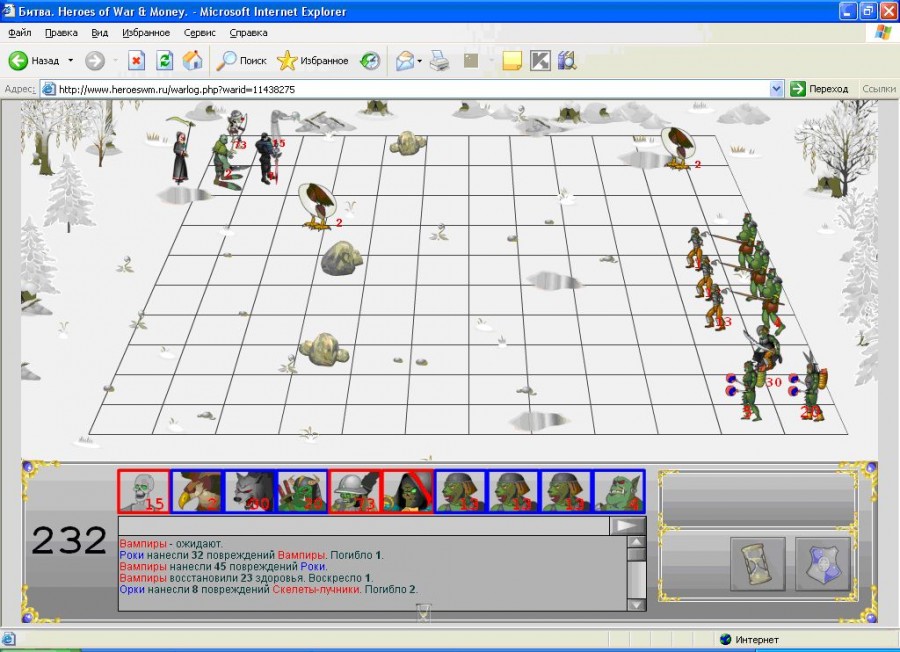Print the page with printer icon
The image size is (900, 652).
point(439,60)
